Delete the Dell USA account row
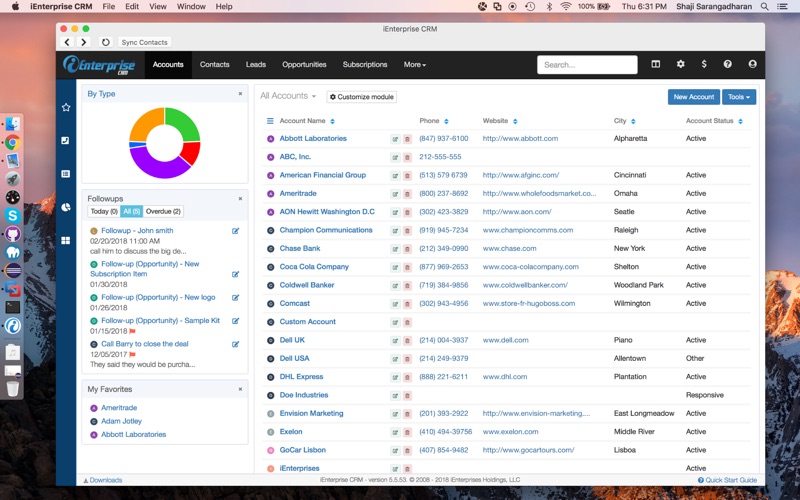Image resolution: width=800 pixels, height=500 pixels. tap(407, 359)
